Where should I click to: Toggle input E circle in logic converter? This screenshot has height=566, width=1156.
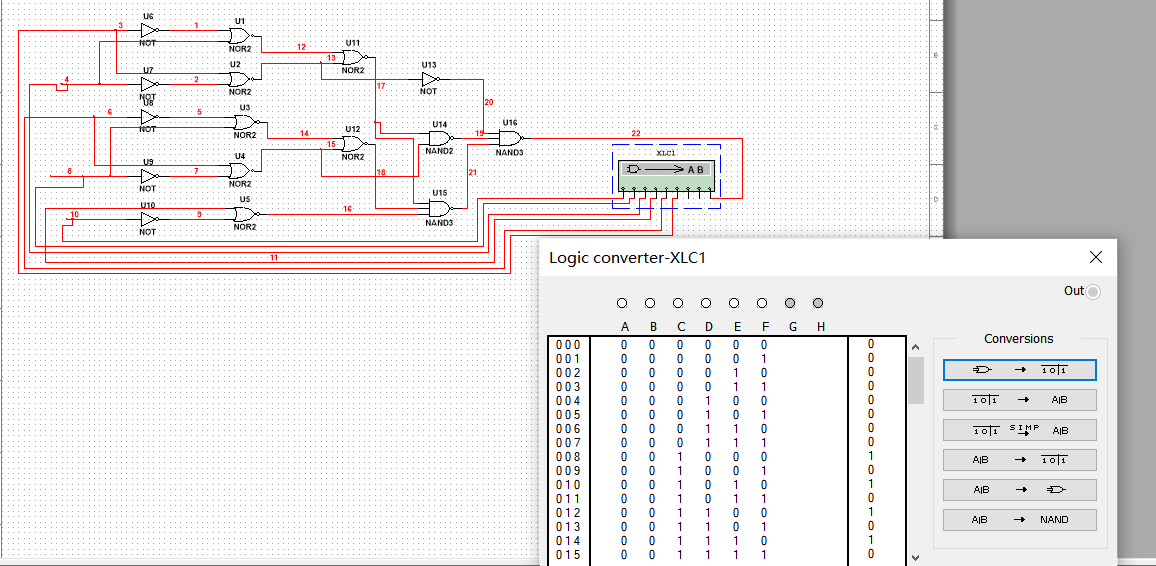[x=734, y=303]
